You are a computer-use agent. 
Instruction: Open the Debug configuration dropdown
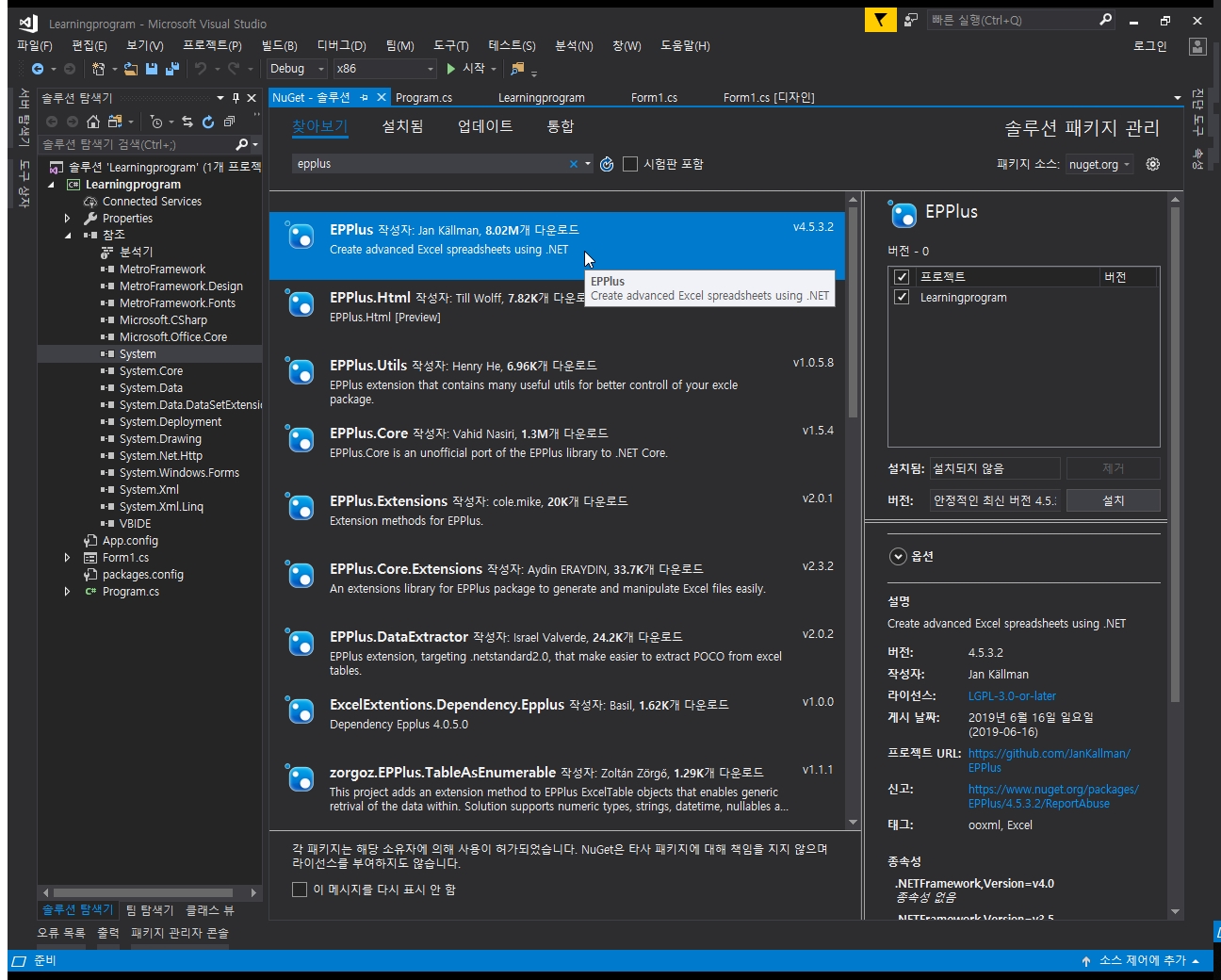point(296,69)
